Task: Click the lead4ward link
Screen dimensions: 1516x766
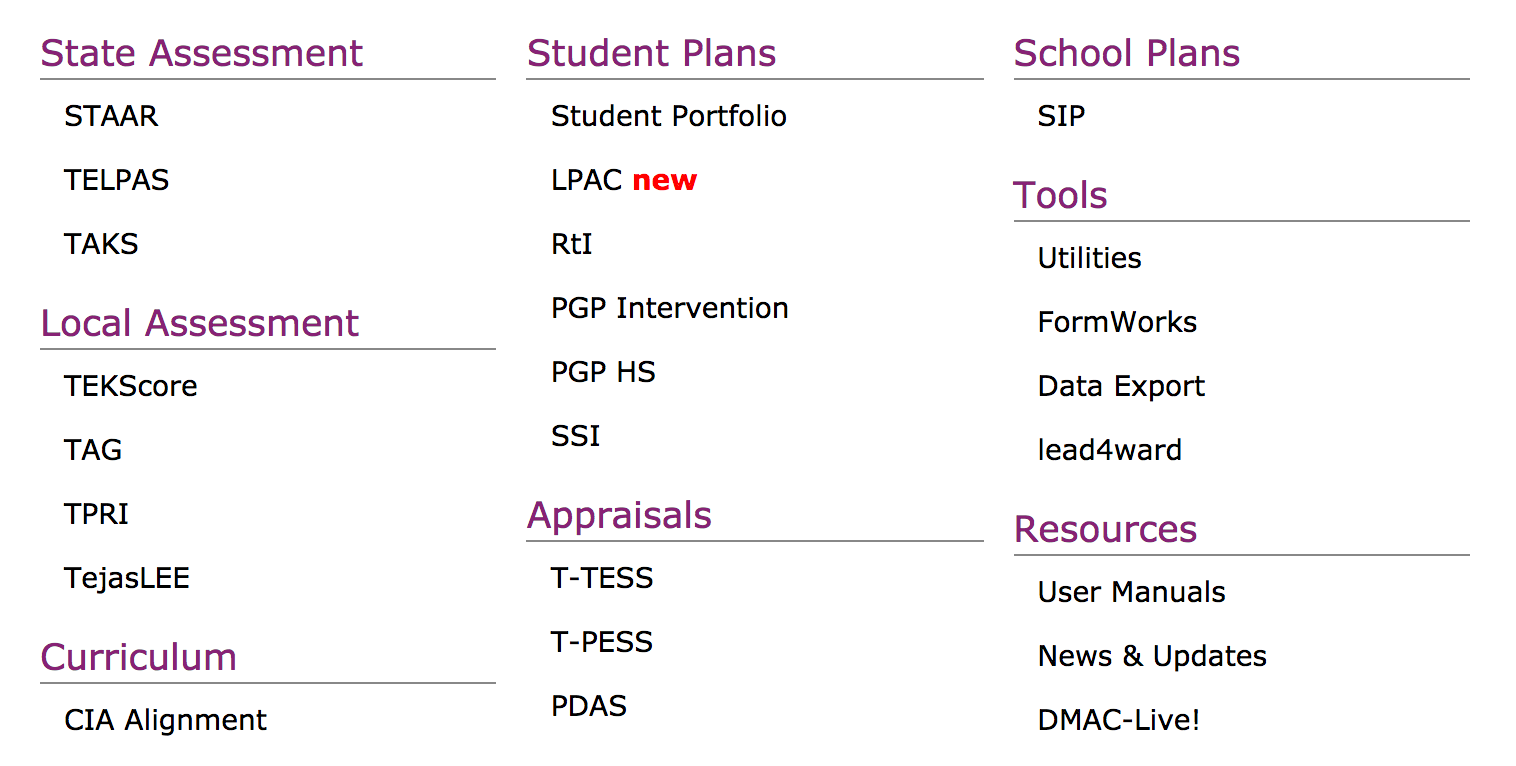Action: (x=1109, y=450)
